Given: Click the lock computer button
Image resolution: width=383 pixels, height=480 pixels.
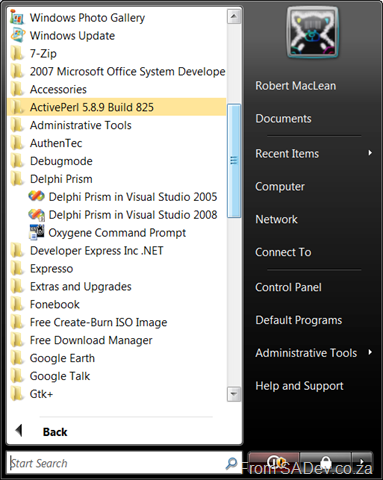Looking at the screenshot, I should (x=325, y=462).
